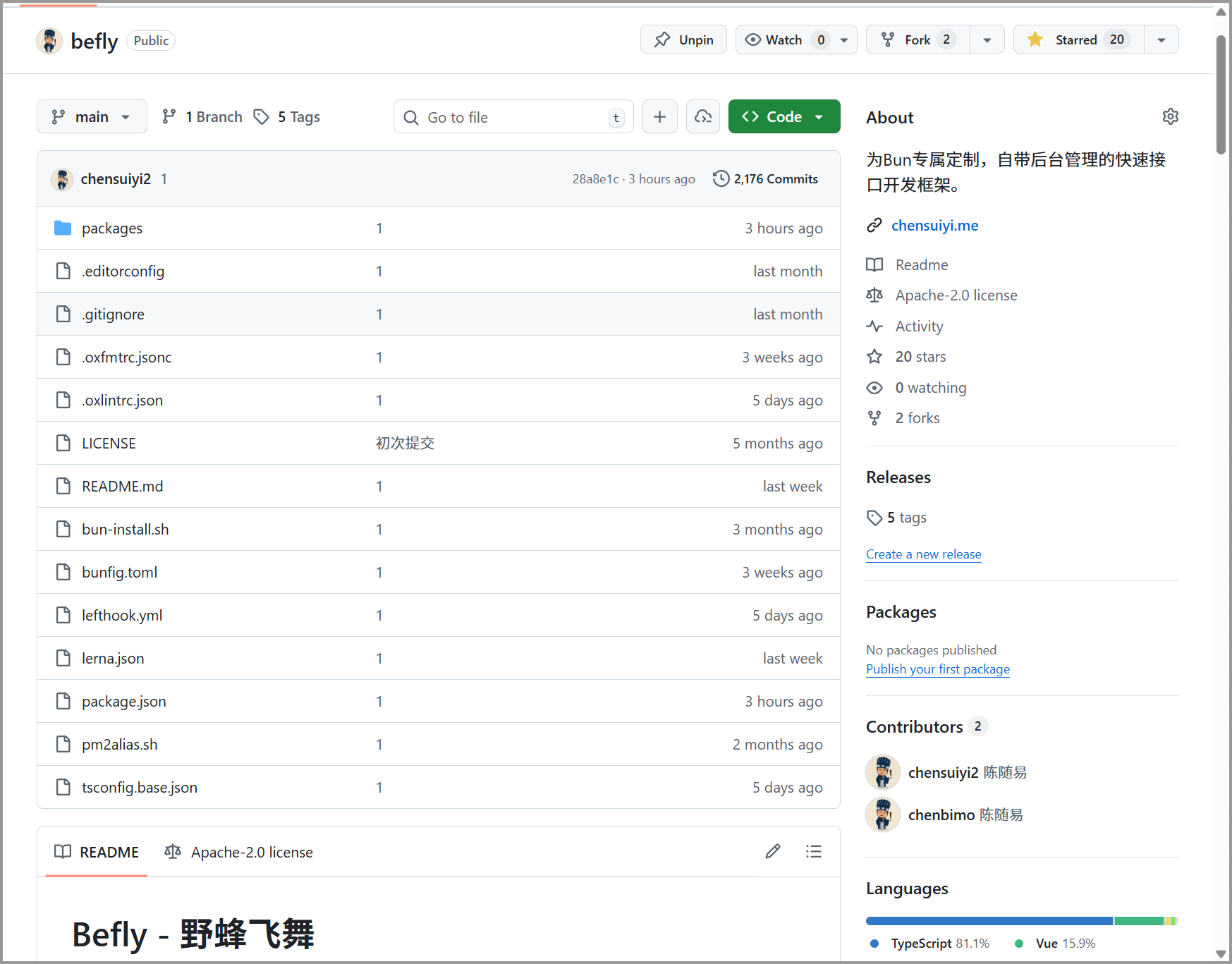1232x964 pixels.
Task: Open the Copilot cloud agent icon button
Action: click(702, 117)
